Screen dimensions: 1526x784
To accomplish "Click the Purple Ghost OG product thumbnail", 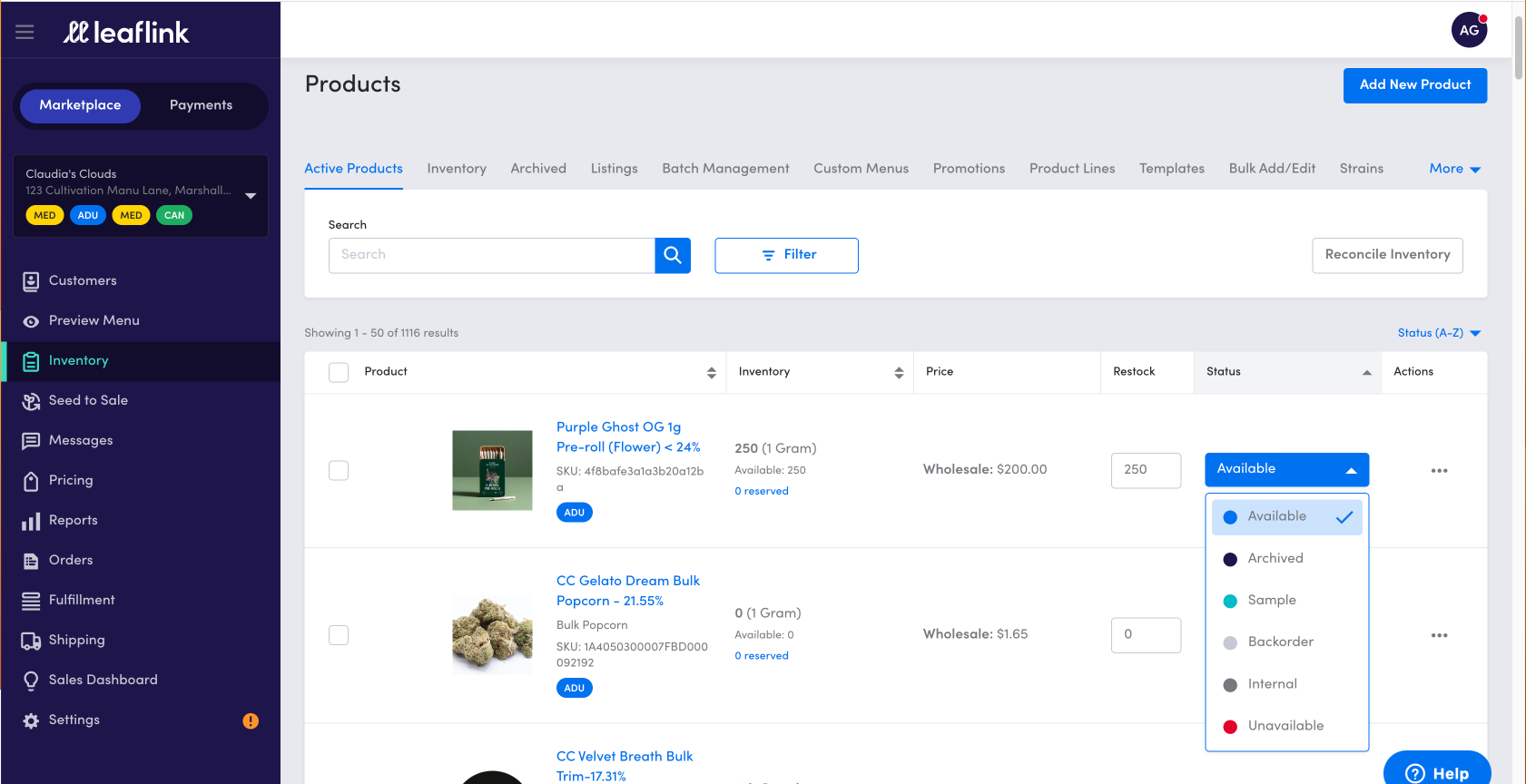I will click(x=492, y=470).
